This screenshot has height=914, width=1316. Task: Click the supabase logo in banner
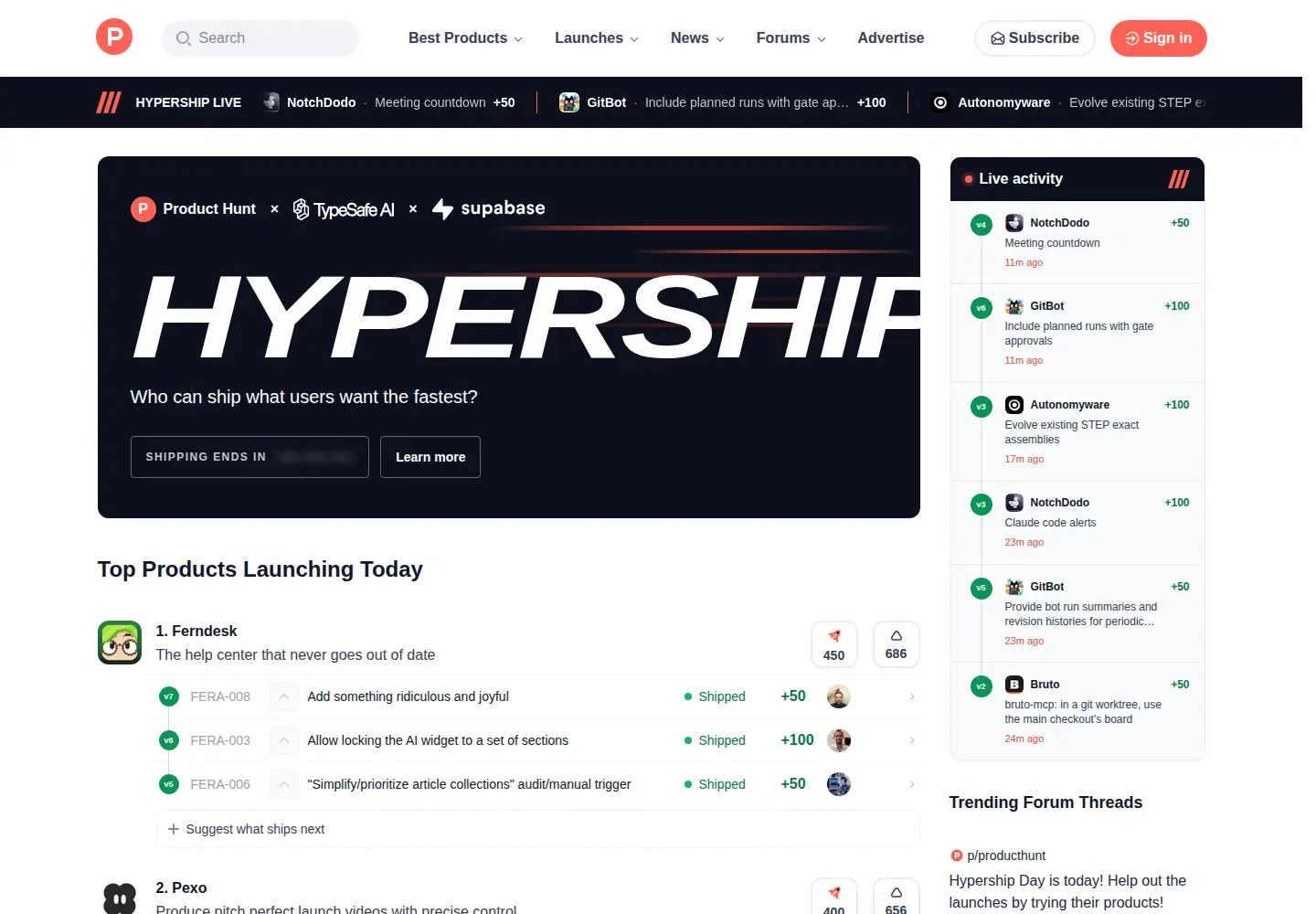point(488,209)
